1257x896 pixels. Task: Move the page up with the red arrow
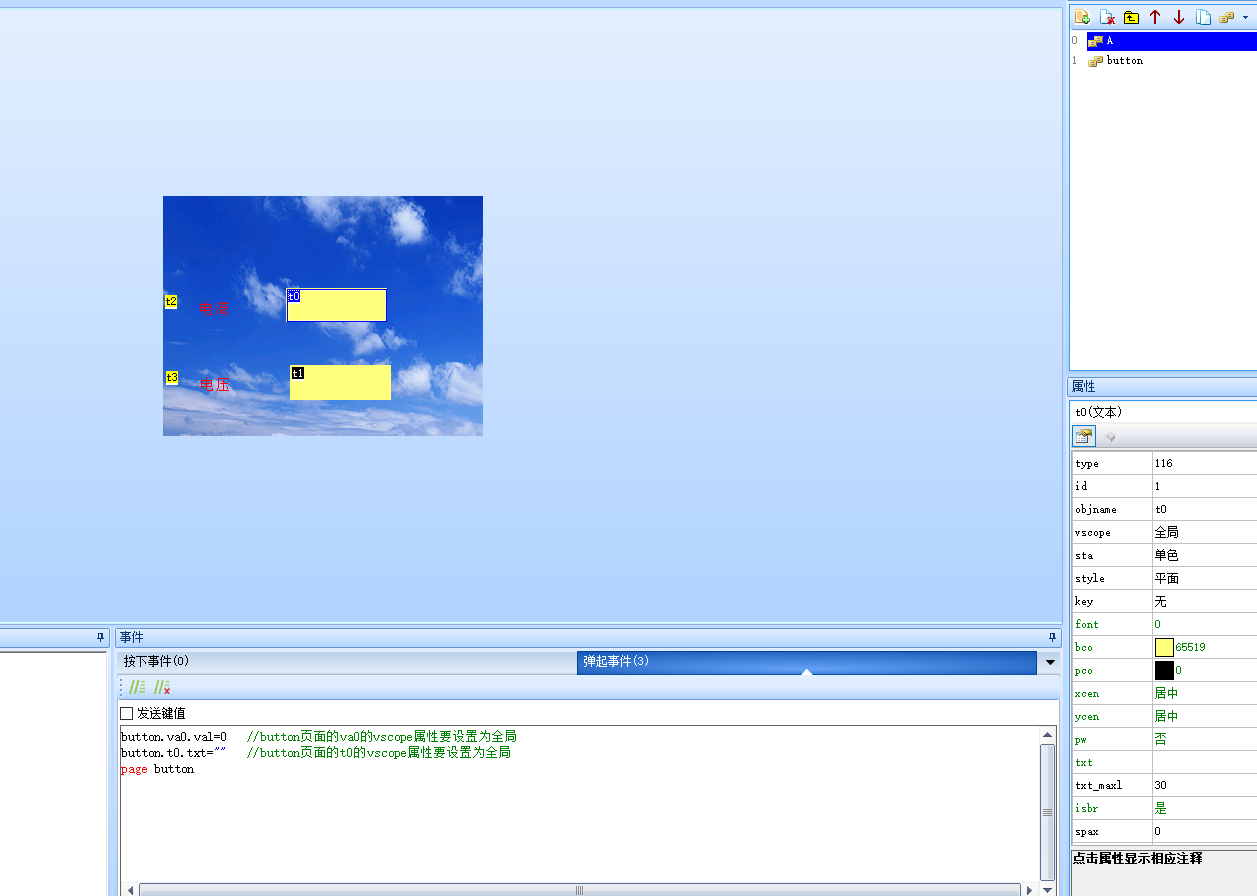1155,17
